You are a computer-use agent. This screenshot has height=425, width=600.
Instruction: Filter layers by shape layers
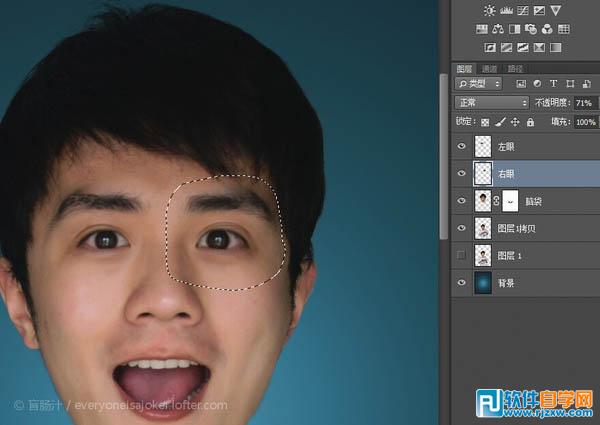coord(570,84)
